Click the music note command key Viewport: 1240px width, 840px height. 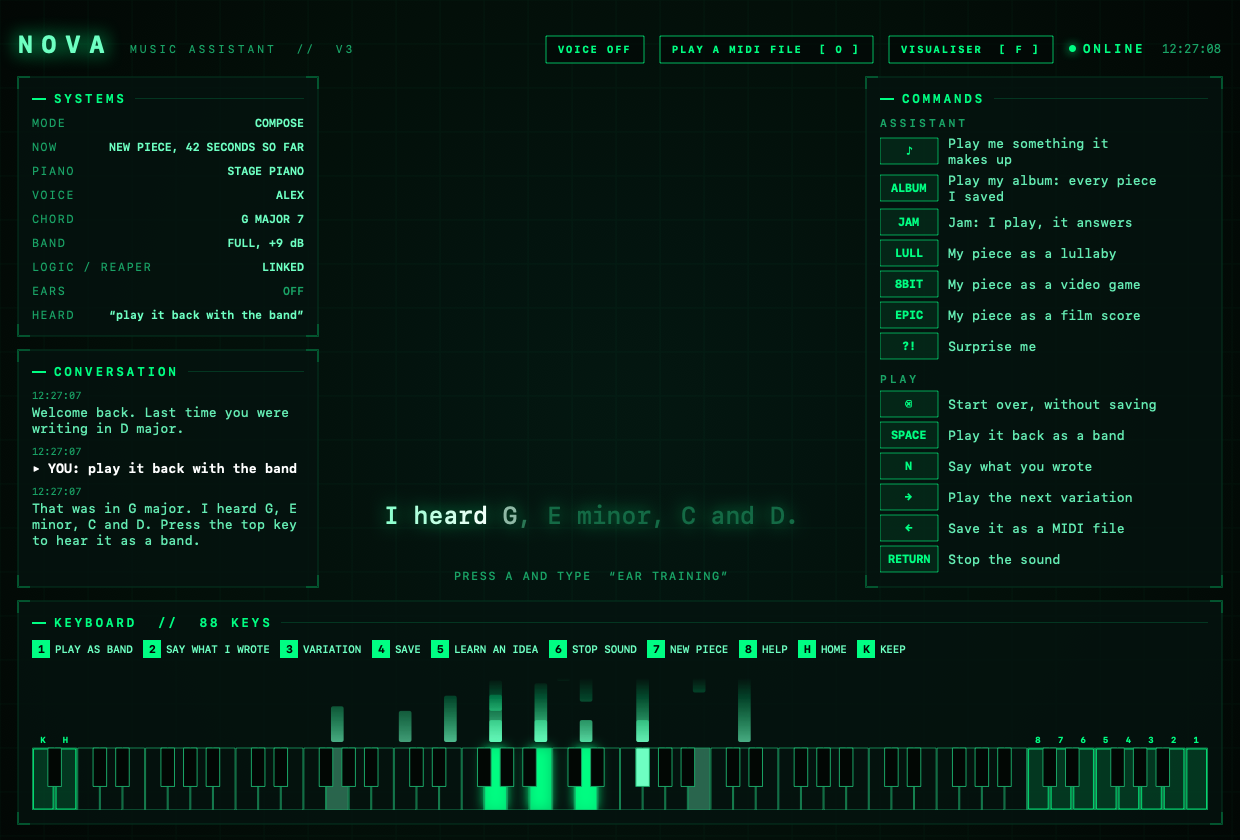coord(909,151)
